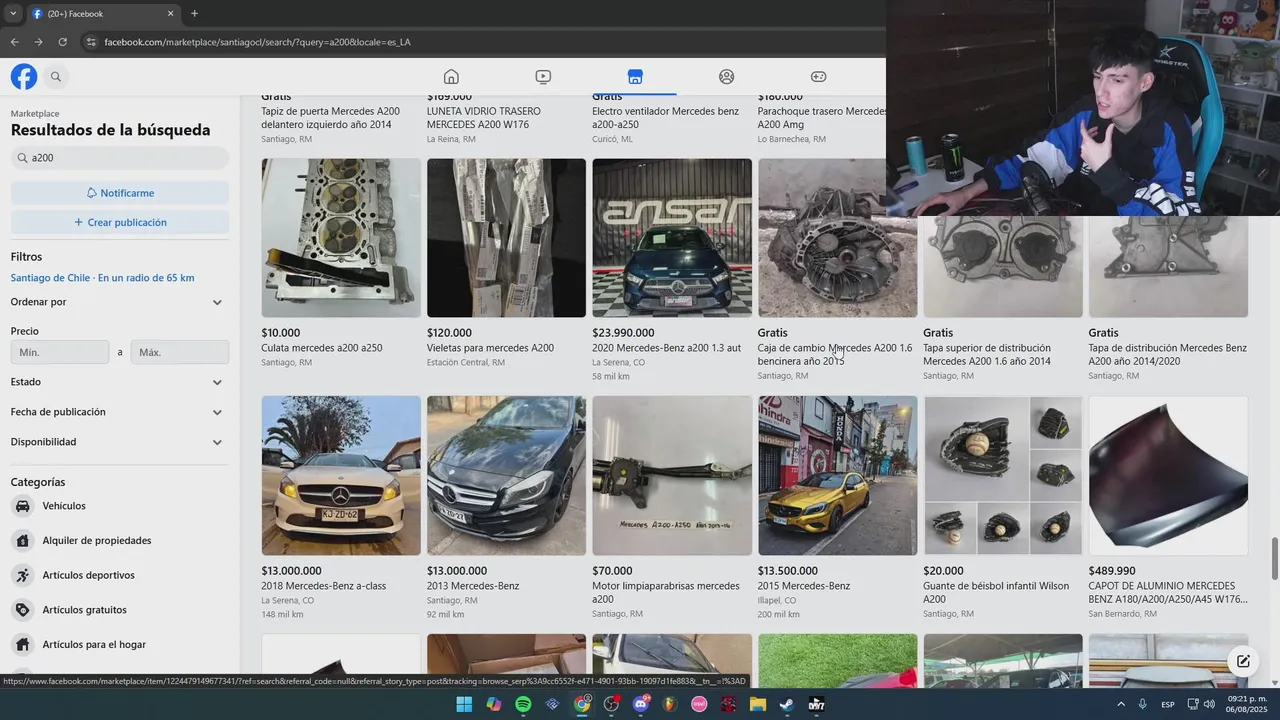This screenshot has height=720, width=1280.
Task: Close the Facebook browser tab
Action: (x=170, y=14)
